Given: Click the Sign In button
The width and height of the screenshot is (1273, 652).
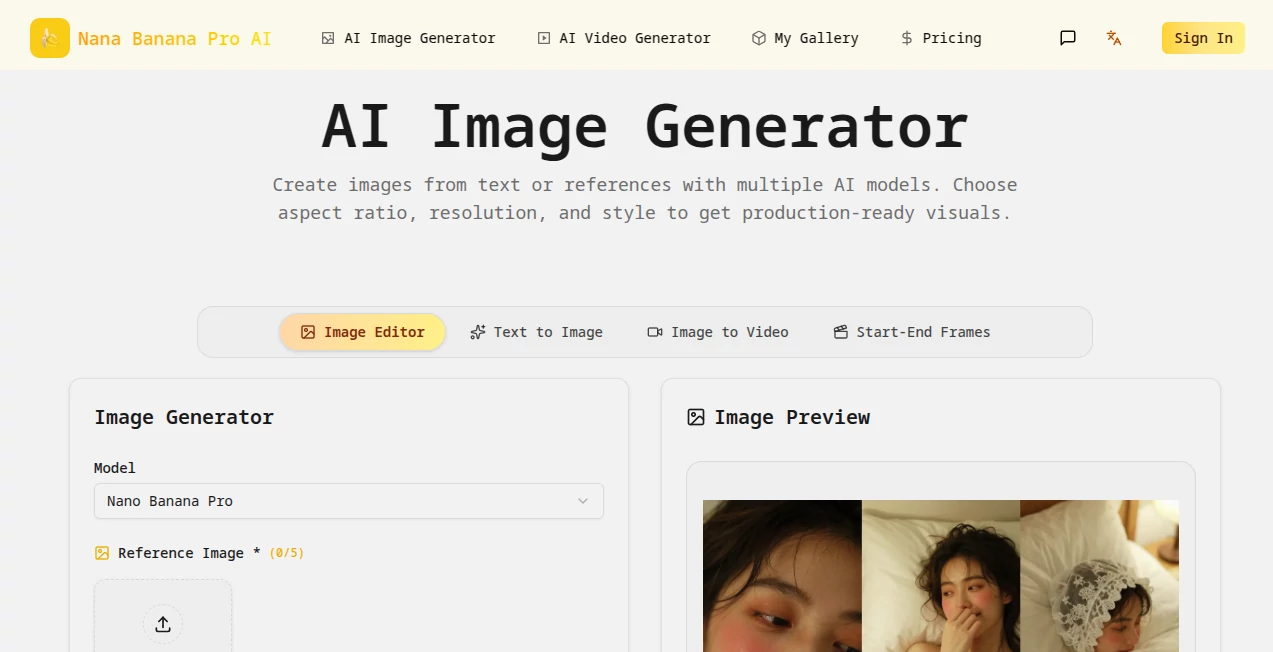Looking at the screenshot, I should pos(1202,37).
